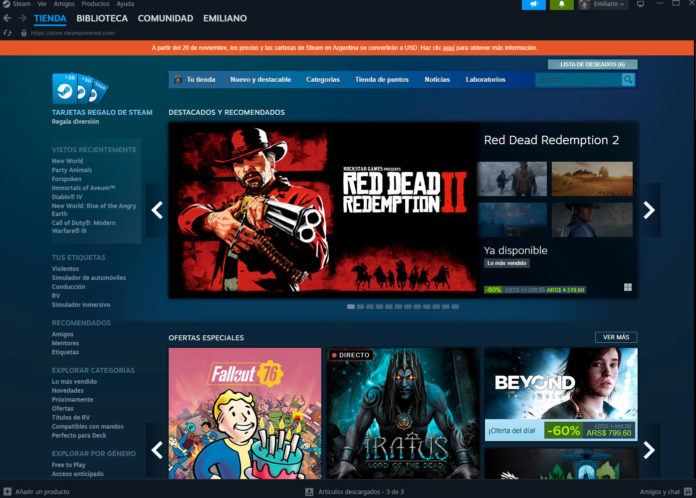This screenshot has width=696, height=498.
Task: Click the magnifier search icon
Action: point(628,79)
